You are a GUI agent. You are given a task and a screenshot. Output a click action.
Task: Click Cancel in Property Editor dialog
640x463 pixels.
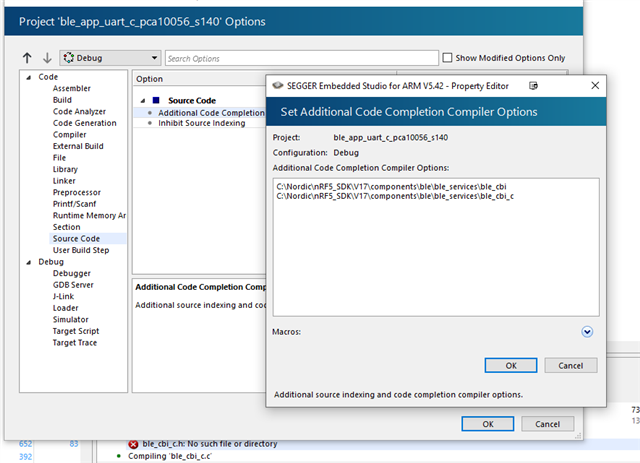571,365
